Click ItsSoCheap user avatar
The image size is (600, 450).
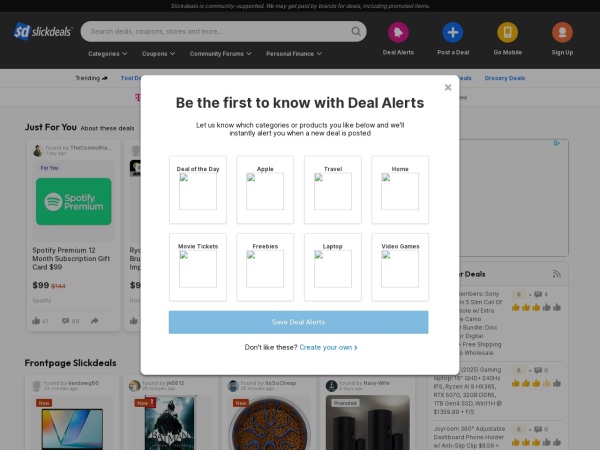pos(233,386)
